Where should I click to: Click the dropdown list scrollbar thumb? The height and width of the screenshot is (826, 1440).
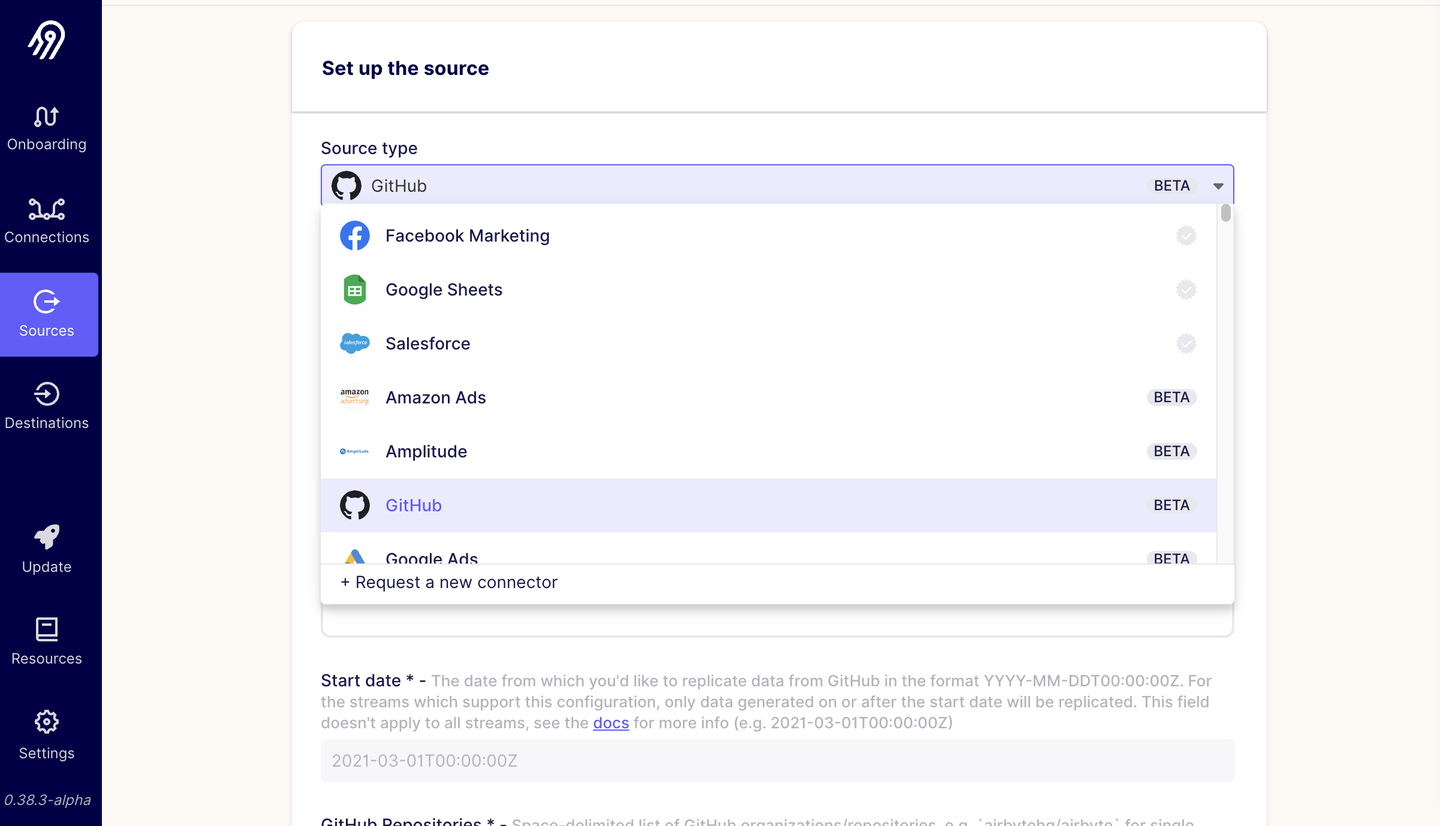coord(1226,213)
